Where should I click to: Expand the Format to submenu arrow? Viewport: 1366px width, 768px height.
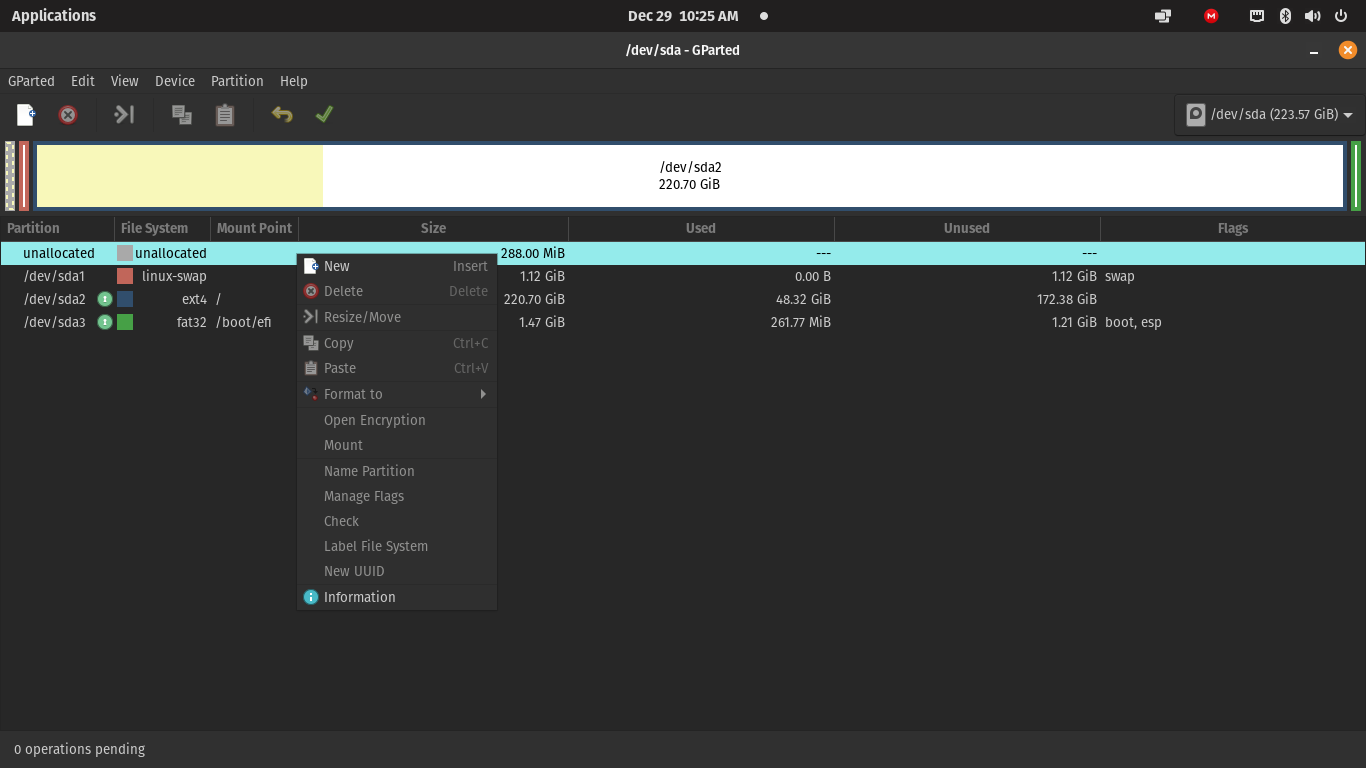coord(483,394)
